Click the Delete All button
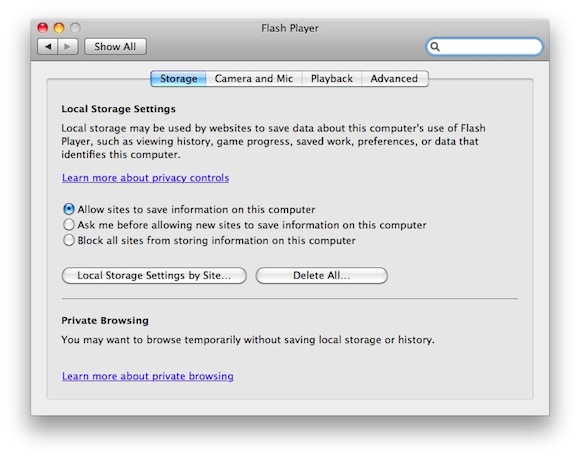Screen dimensions: 580x458 coord(321,276)
